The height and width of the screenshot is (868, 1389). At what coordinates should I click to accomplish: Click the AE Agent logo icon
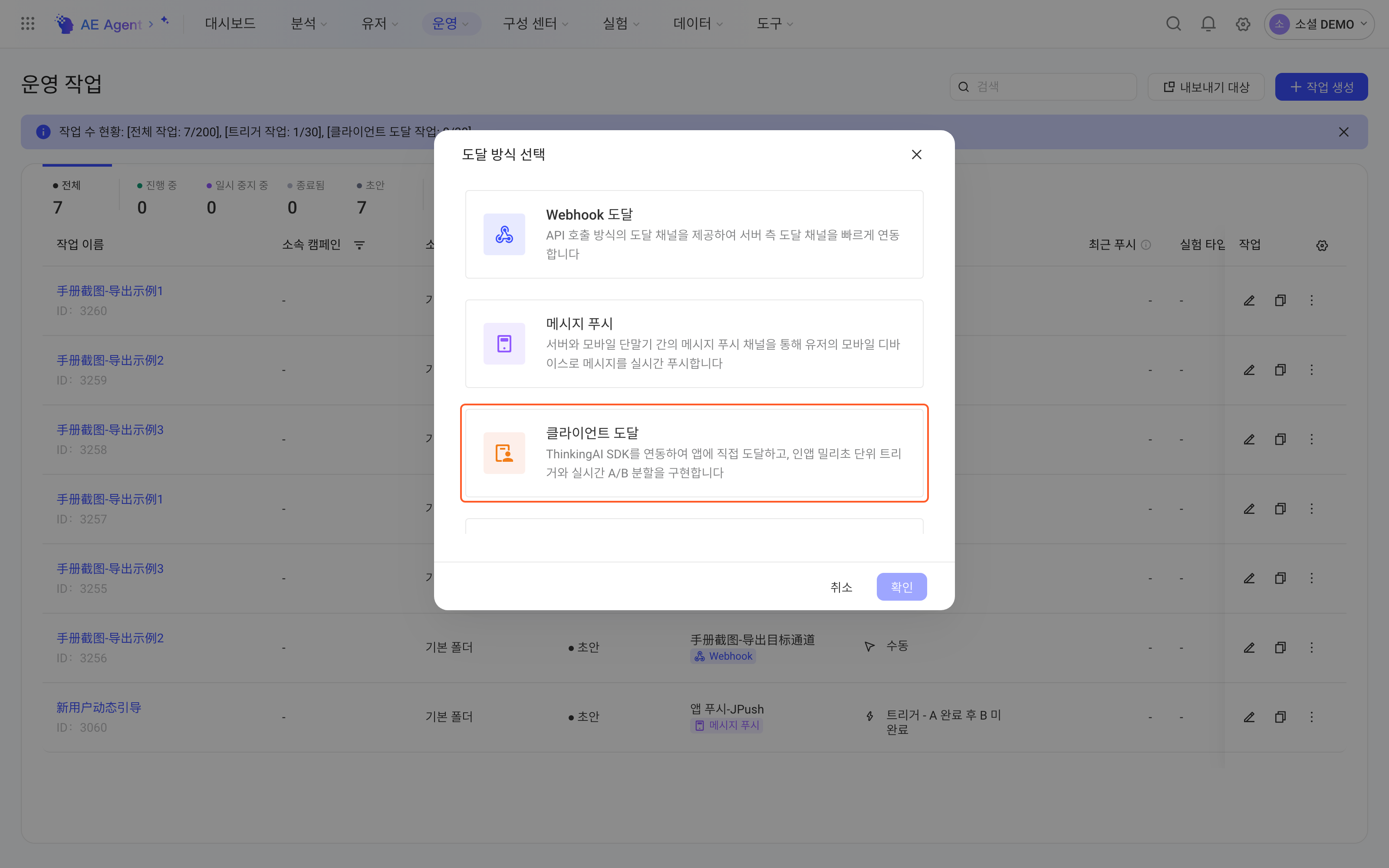click(64, 23)
